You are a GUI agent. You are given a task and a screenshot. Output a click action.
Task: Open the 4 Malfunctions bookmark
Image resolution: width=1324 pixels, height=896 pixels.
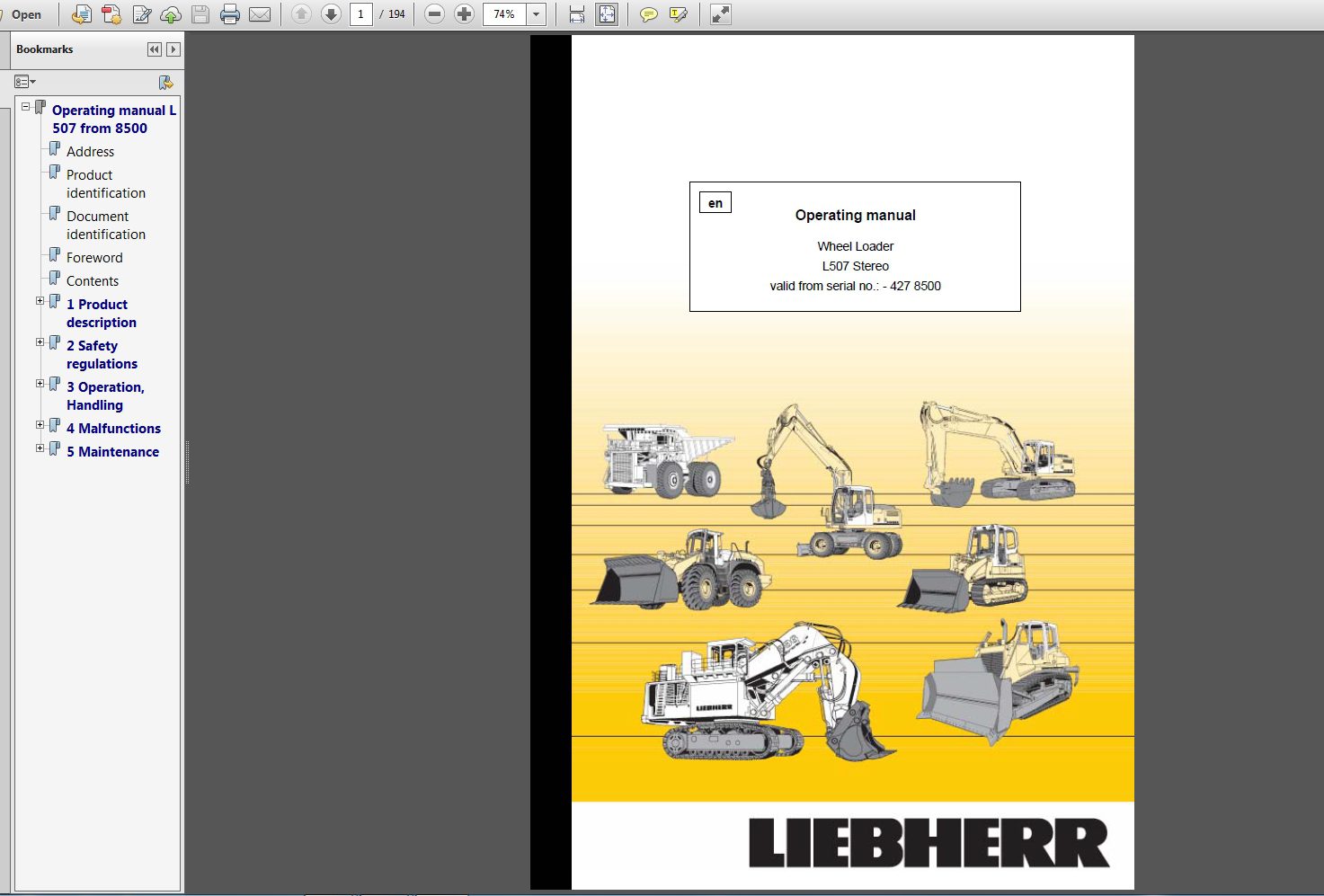tap(113, 428)
